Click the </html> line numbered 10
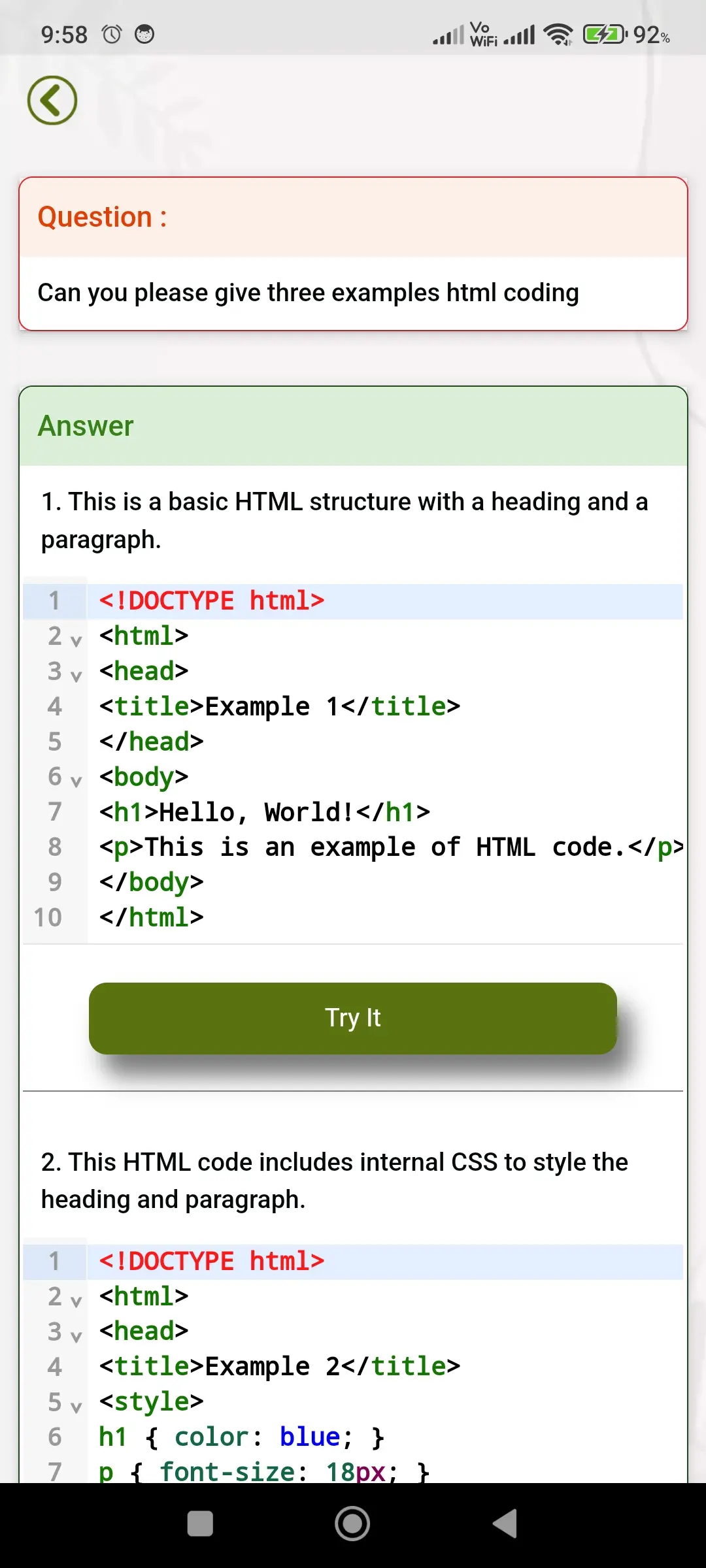Image resolution: width=706 pixels, height=1568 pixels. (x=152, y=918)
